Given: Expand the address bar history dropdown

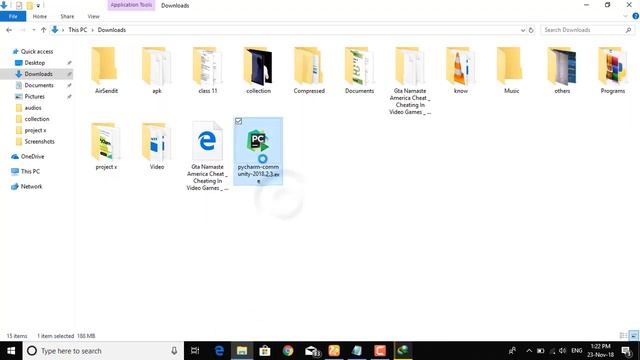Looking at the screenshot, I should click(523, 30).
